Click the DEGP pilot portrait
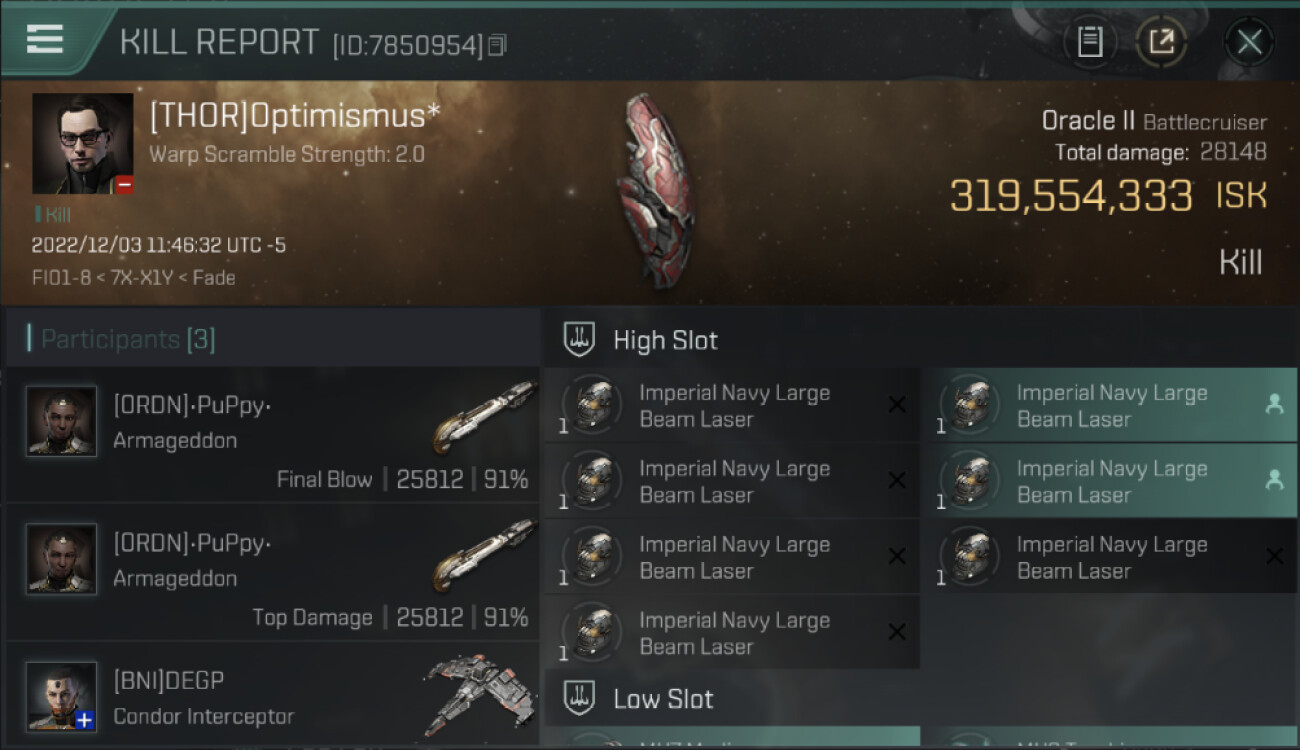This screenshot has width=1300, height=750. pos(62,696)
